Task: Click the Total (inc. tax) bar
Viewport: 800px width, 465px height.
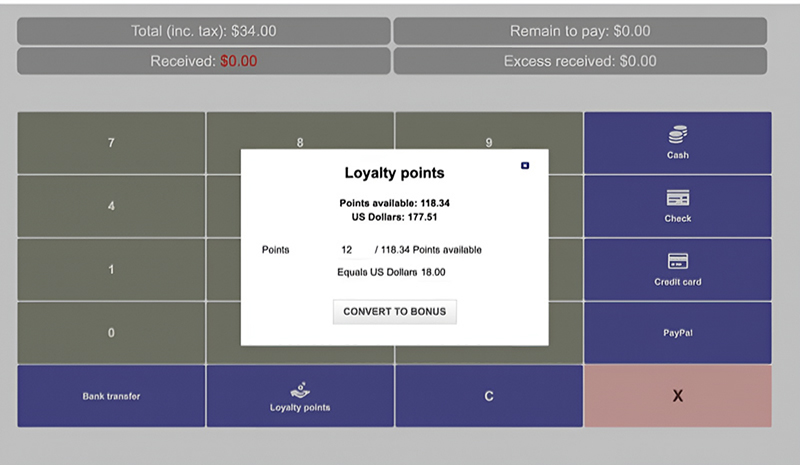Action: coord(204,31)
